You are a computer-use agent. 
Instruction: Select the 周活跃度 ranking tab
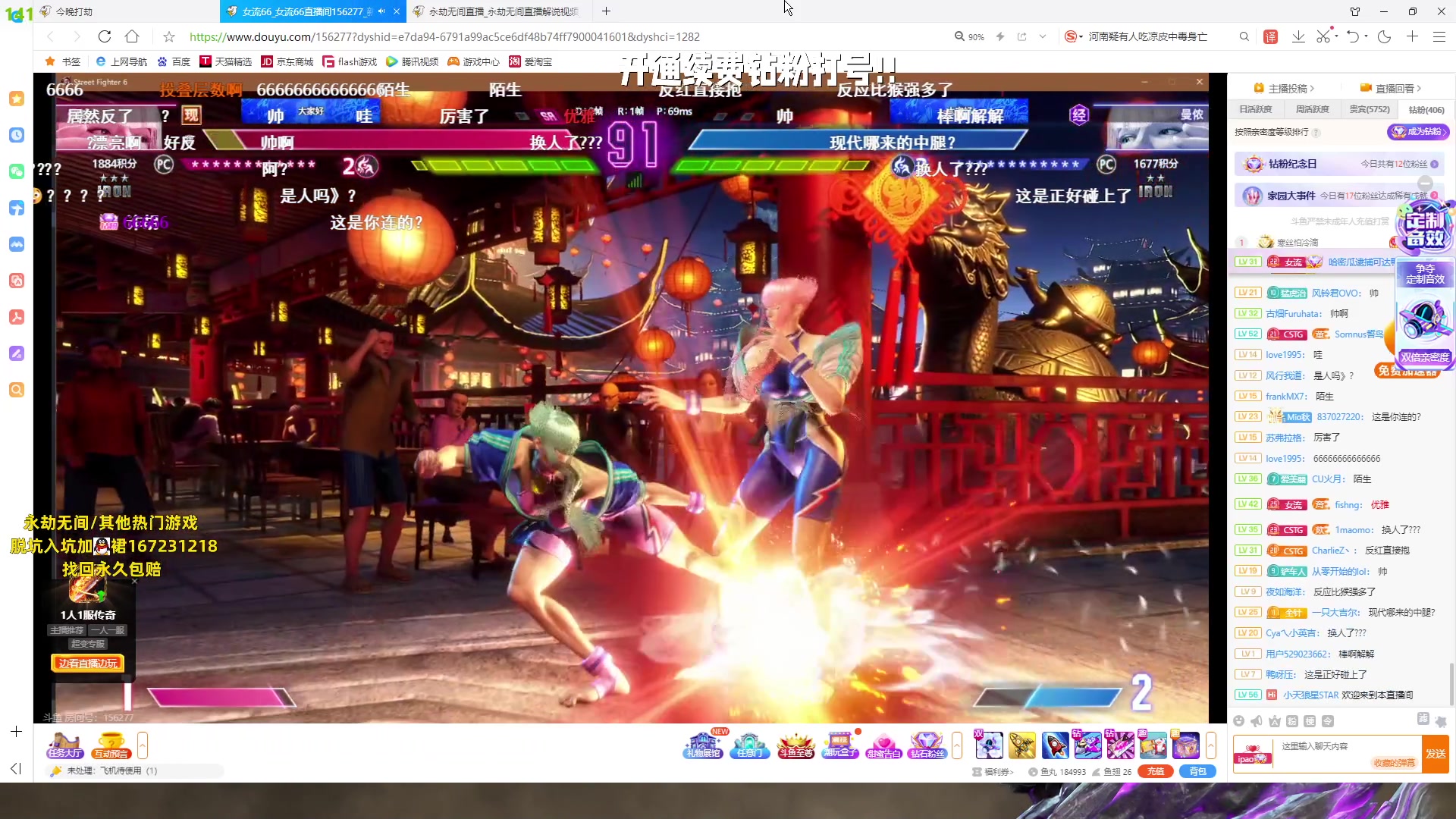(1312, 109)
